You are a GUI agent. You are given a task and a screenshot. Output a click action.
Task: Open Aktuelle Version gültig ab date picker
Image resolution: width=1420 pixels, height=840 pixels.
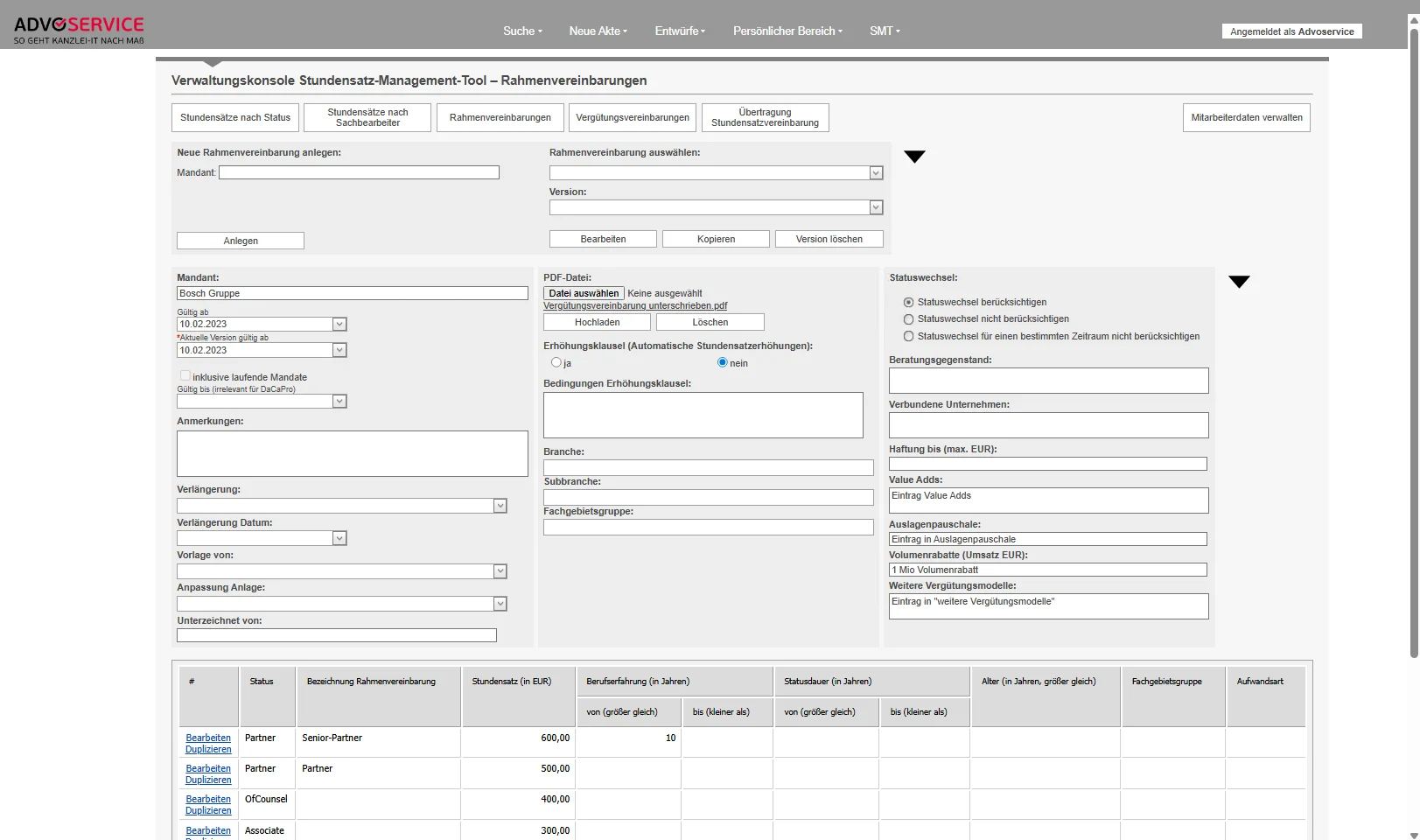click(x=339, y=350)
